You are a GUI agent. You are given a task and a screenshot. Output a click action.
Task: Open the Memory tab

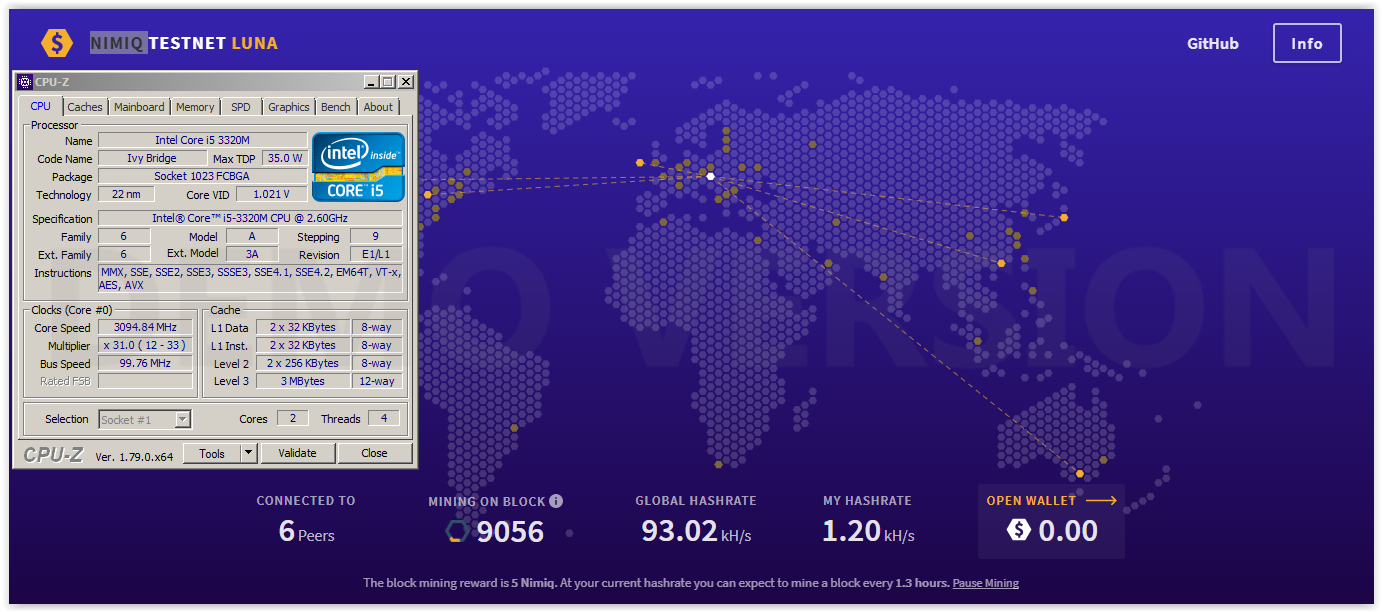[195, 107]
